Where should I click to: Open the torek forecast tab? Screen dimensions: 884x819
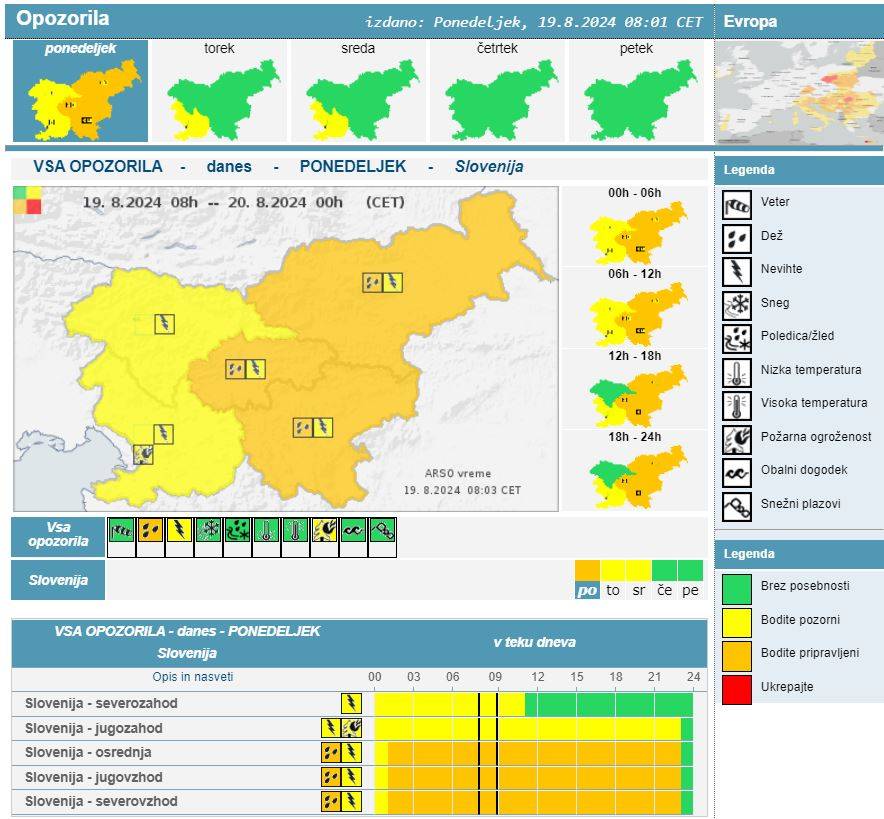click(219, 91)
